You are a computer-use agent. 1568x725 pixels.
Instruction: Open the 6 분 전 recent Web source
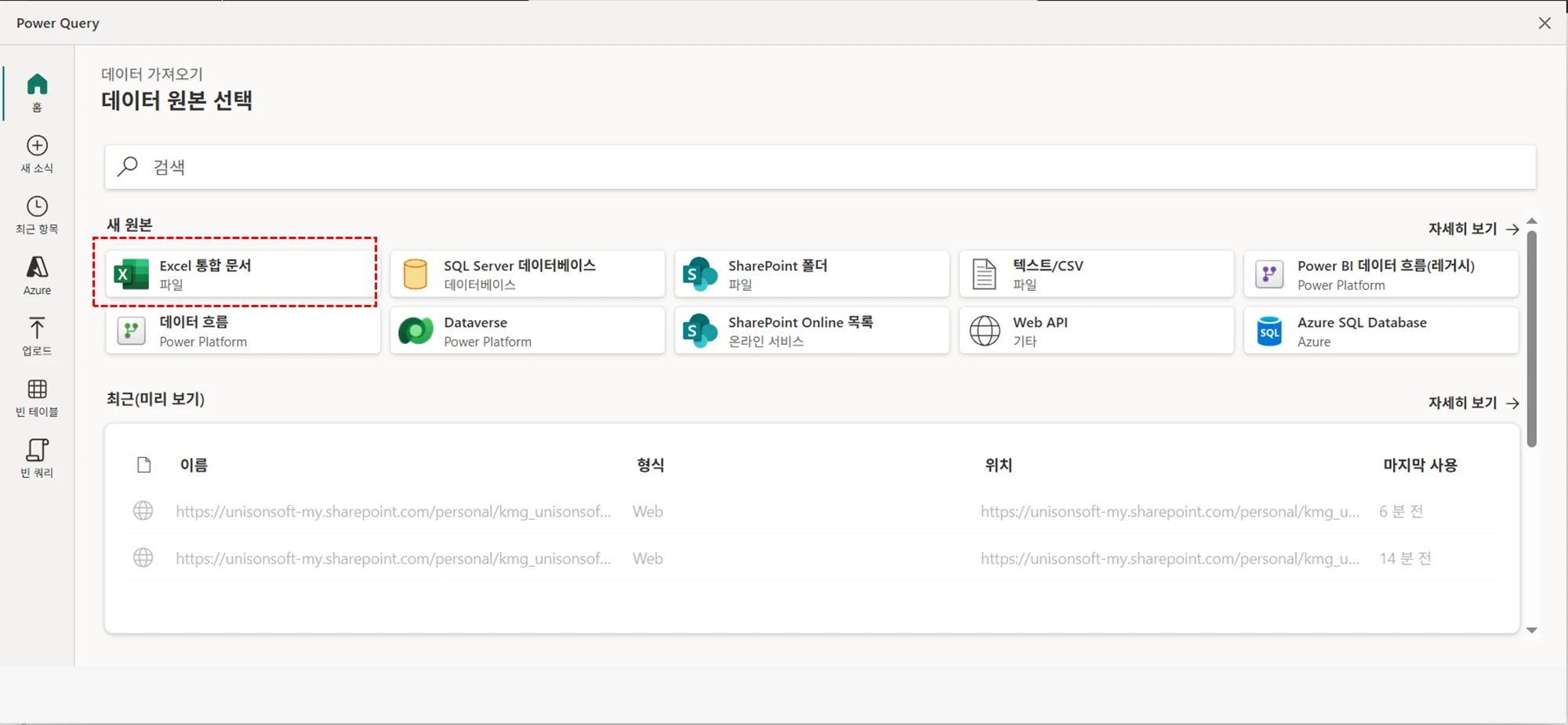click(x=393, y=512)
